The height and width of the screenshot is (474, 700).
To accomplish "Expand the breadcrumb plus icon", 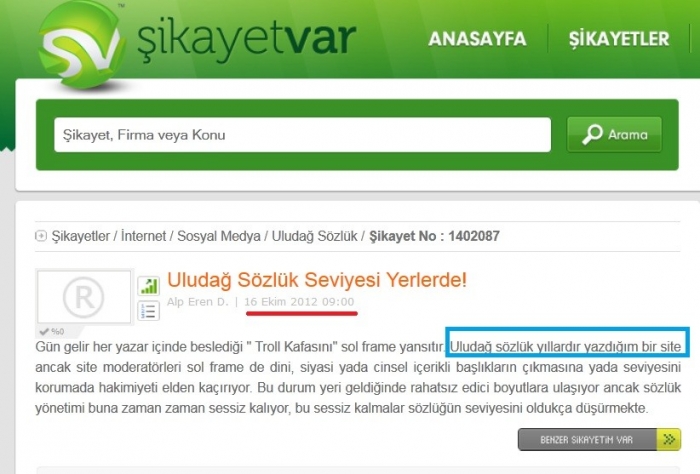I will 41,236.
